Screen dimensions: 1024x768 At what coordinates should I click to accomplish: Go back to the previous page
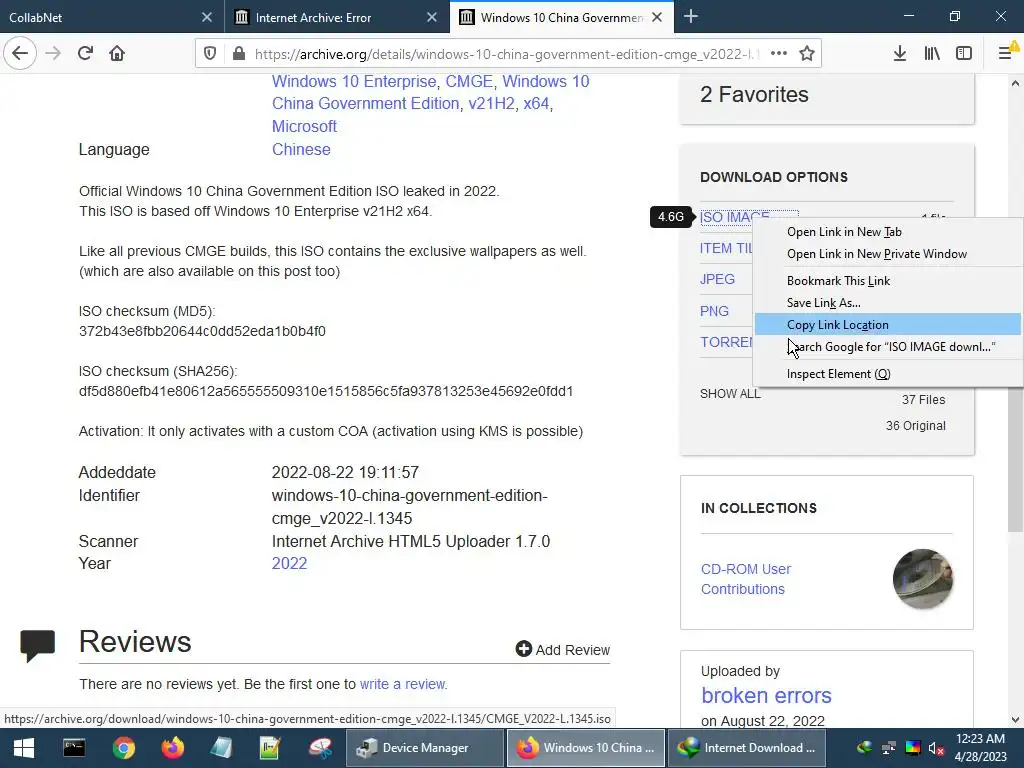20,54
